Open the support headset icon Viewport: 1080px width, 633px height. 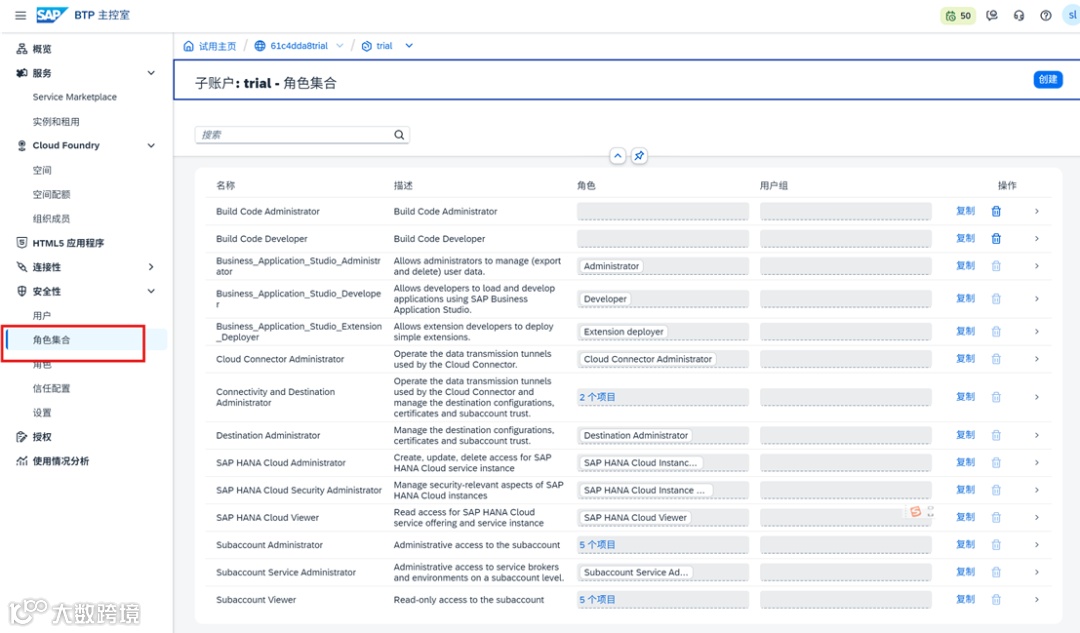point(1019,15)
